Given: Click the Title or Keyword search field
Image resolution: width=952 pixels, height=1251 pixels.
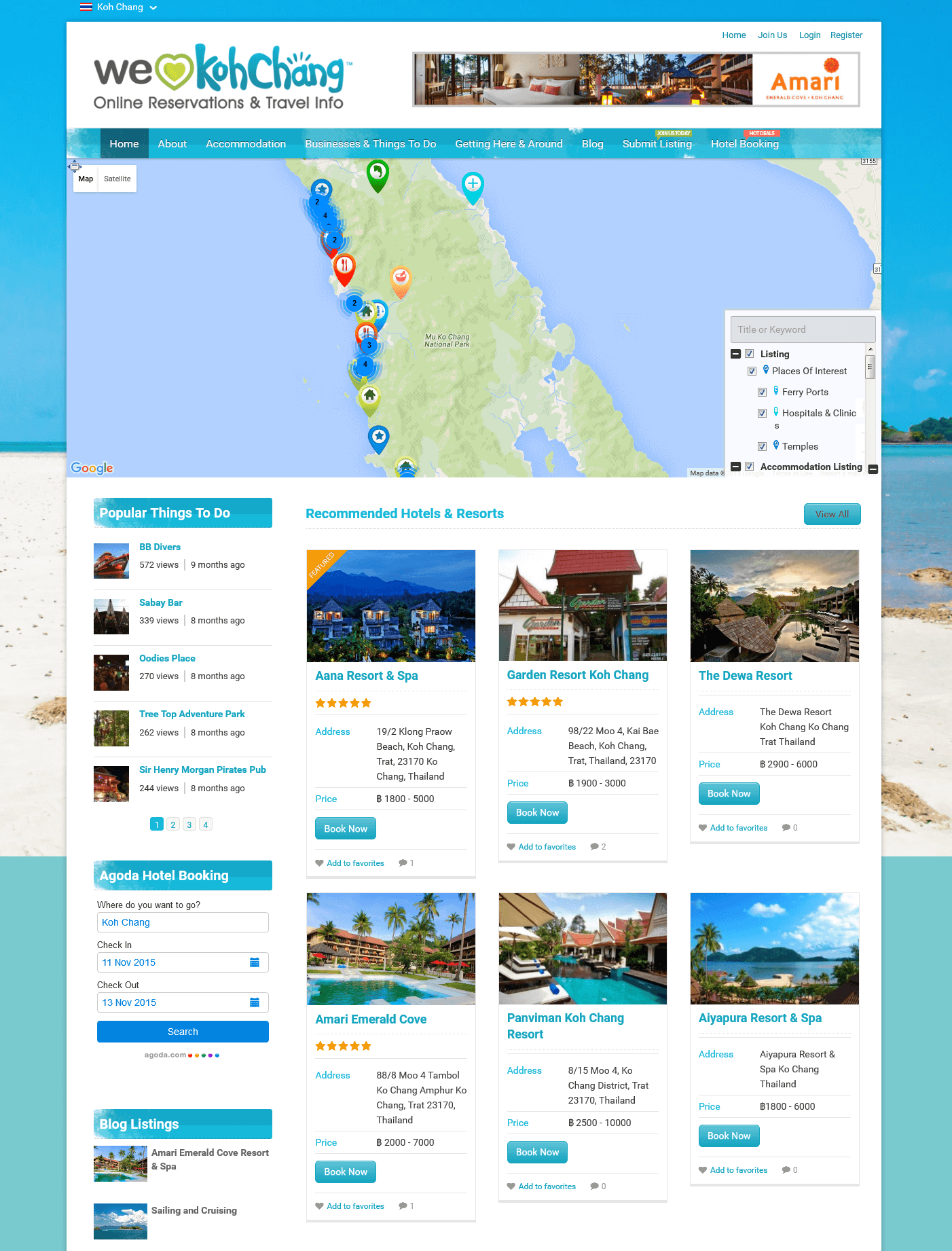Looking at the screenshot, I should pos(803,329).
